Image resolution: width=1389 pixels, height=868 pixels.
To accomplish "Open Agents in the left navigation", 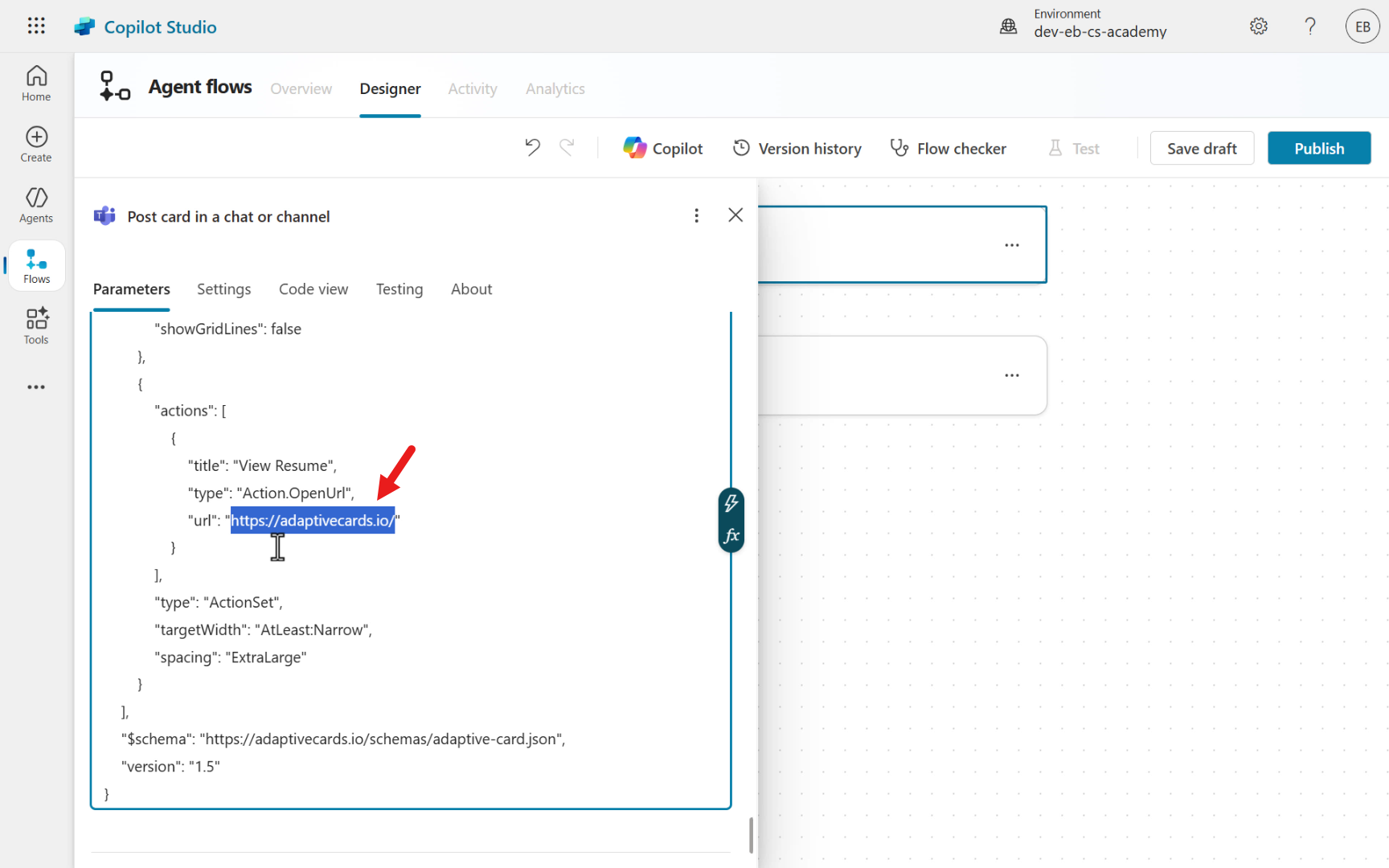I will coord(36,205).
